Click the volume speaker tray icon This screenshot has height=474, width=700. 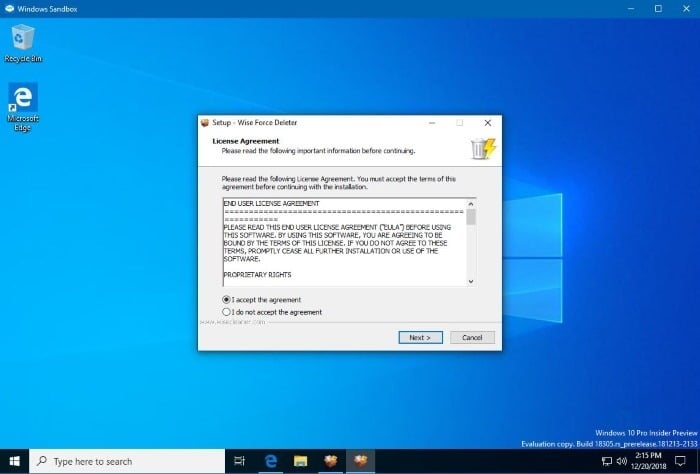[x=621, y=461]
